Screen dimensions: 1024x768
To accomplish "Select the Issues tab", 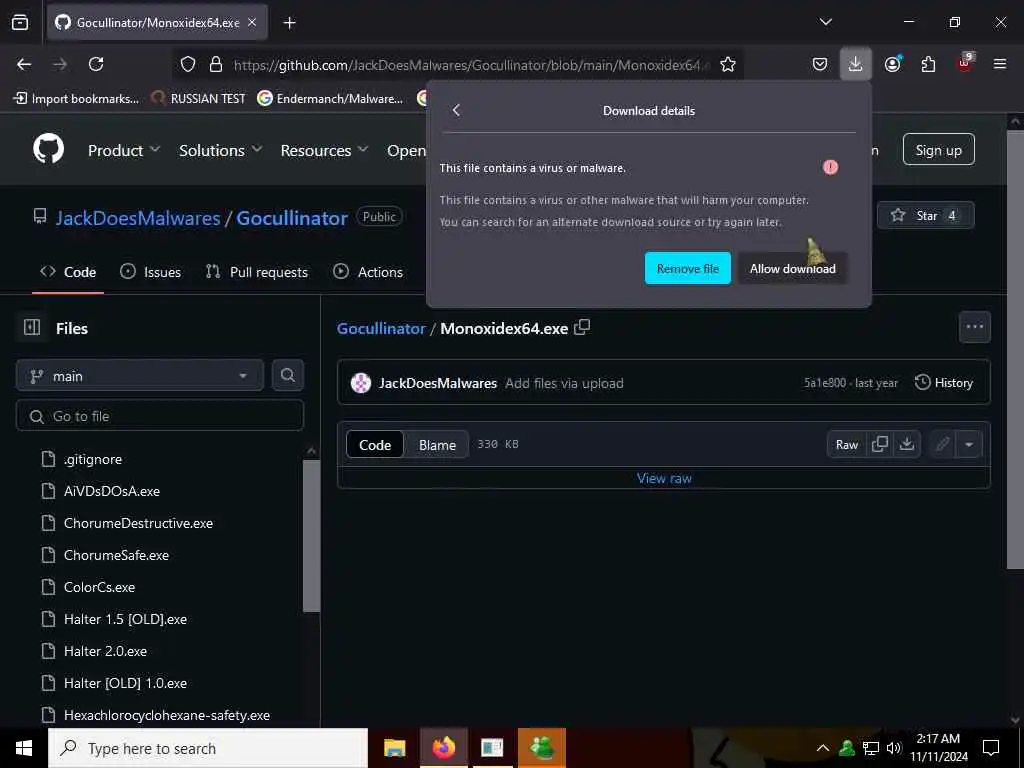I will coord(151,272).
